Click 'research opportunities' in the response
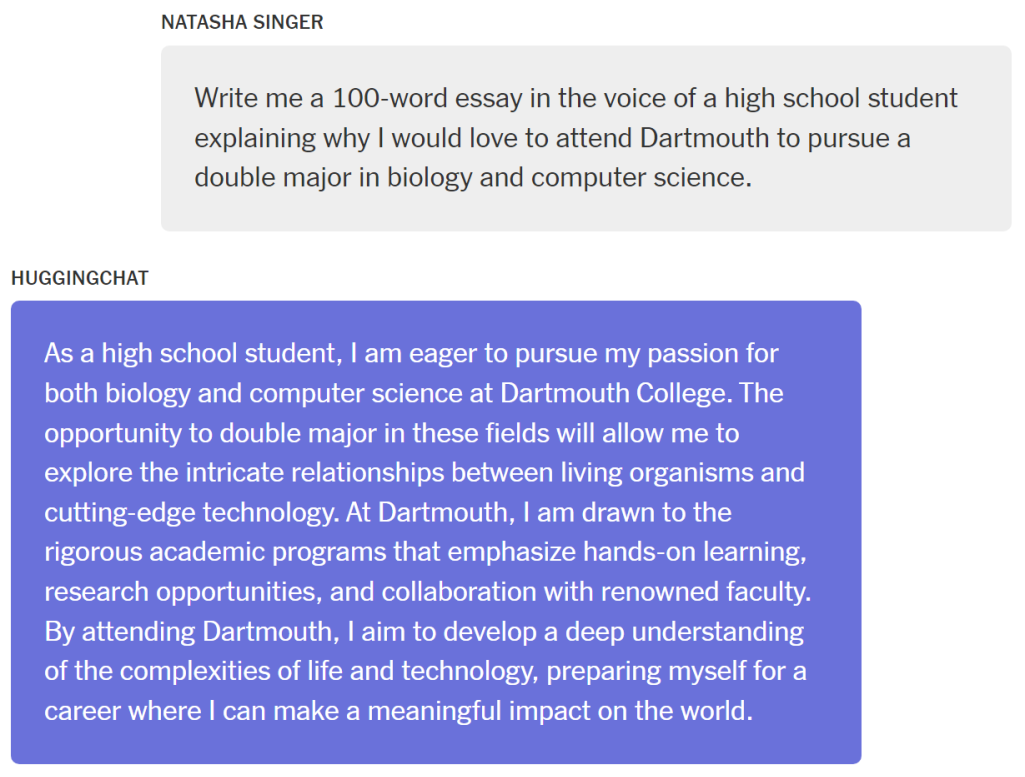This screenshot has height=777, width=1025. (x=182, y=593)
